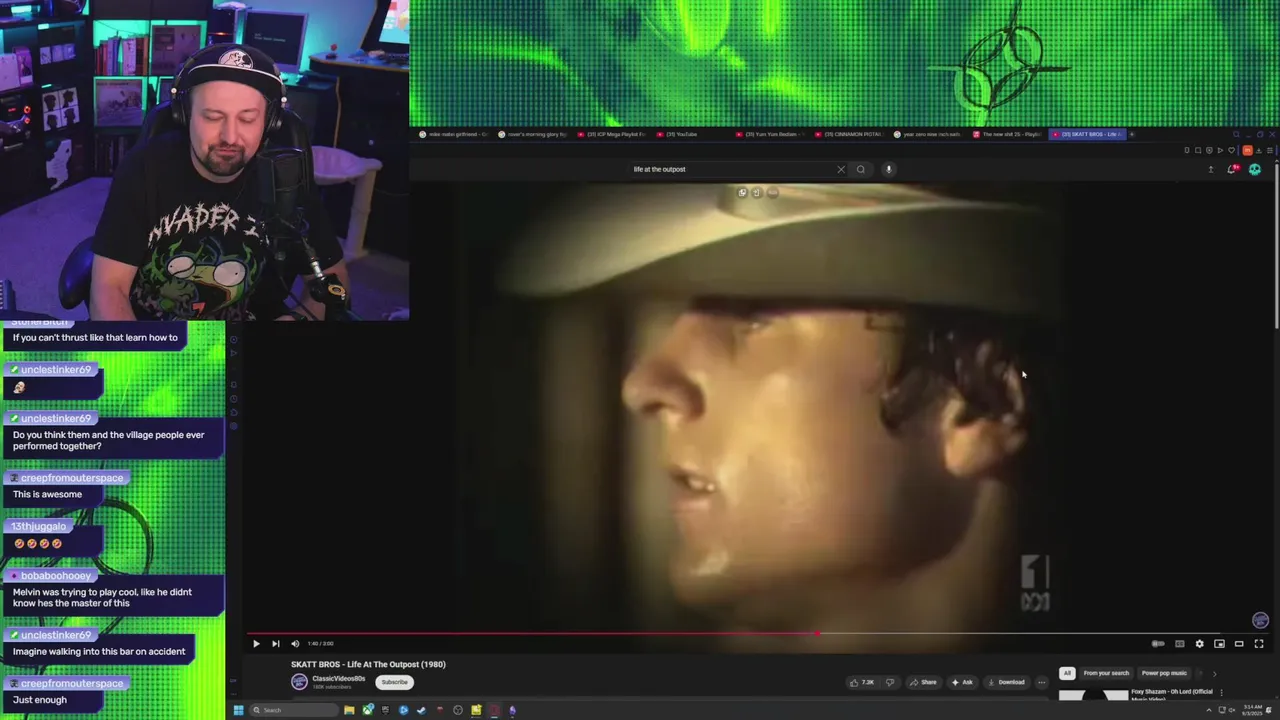Toggle subtitles/closed captions button

1180,644
